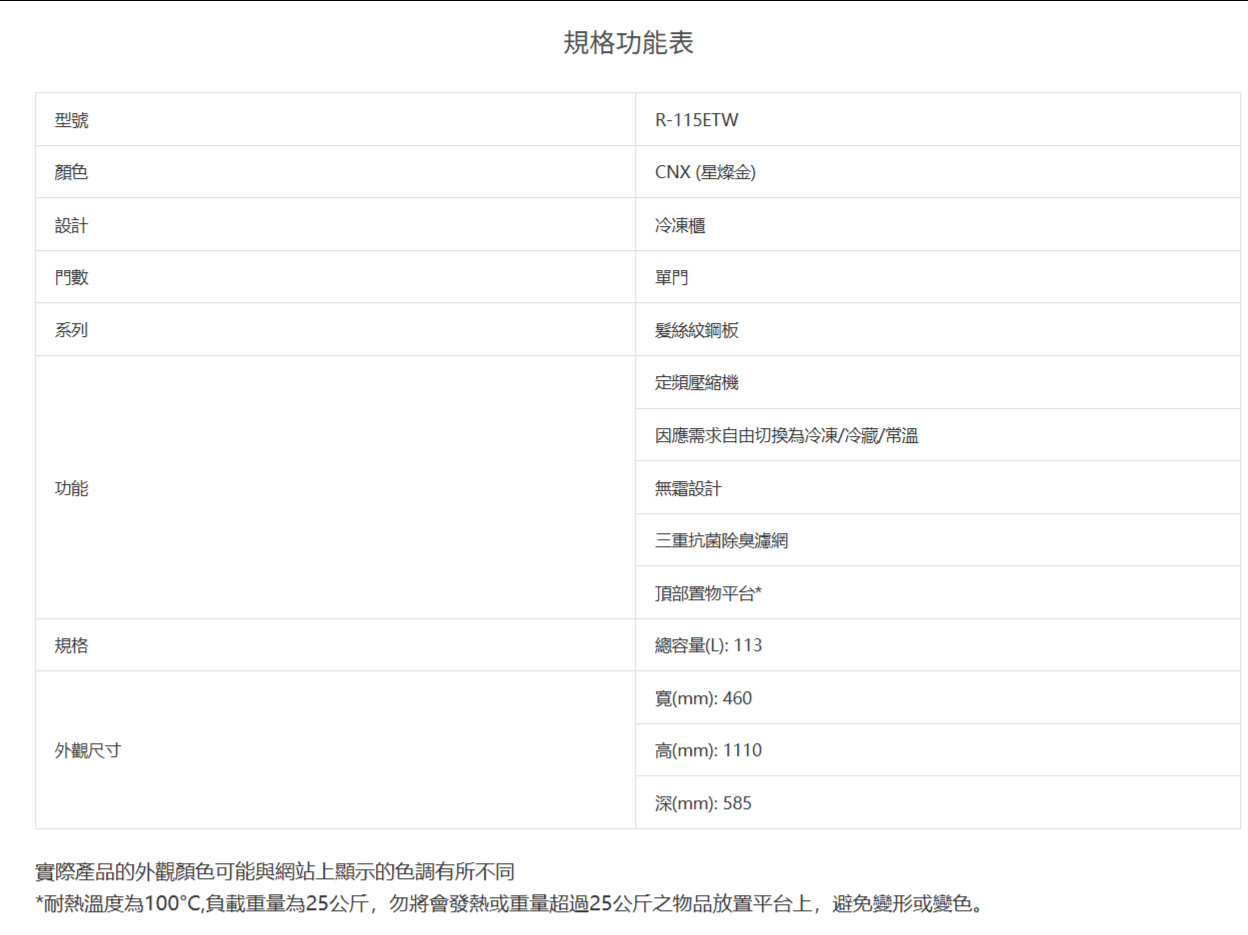Click the 定頻壓縮機 feature row
This screenshot has height=935, width=1248.
point(697,382)
